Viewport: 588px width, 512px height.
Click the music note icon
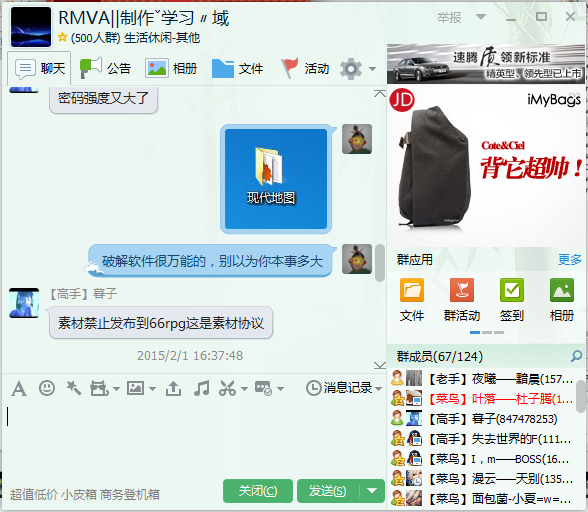pyautogui.click(x=202, y=388)
